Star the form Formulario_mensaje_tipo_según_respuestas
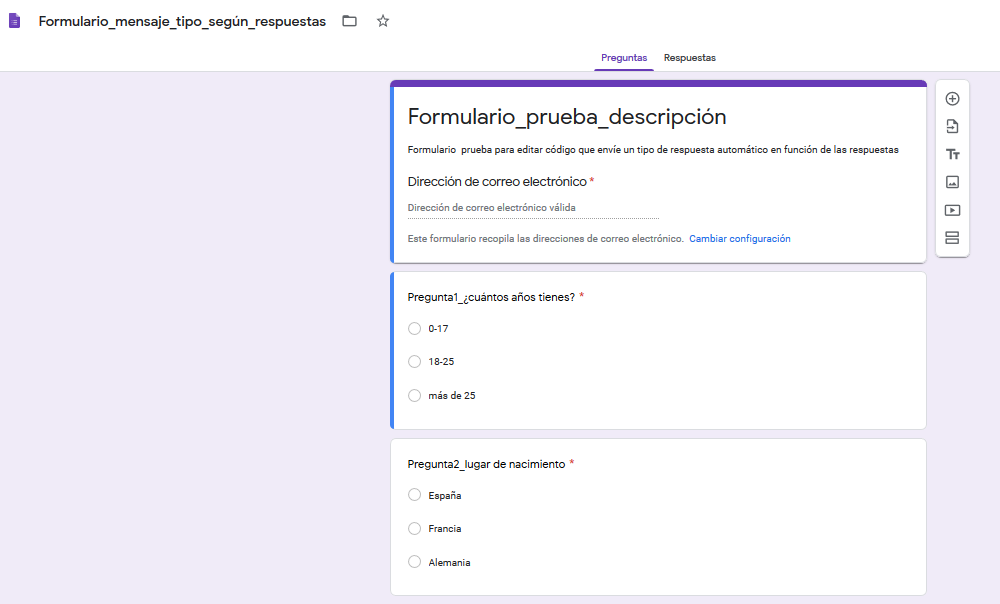The image size is (1000, 604). (x=383, y=20)
